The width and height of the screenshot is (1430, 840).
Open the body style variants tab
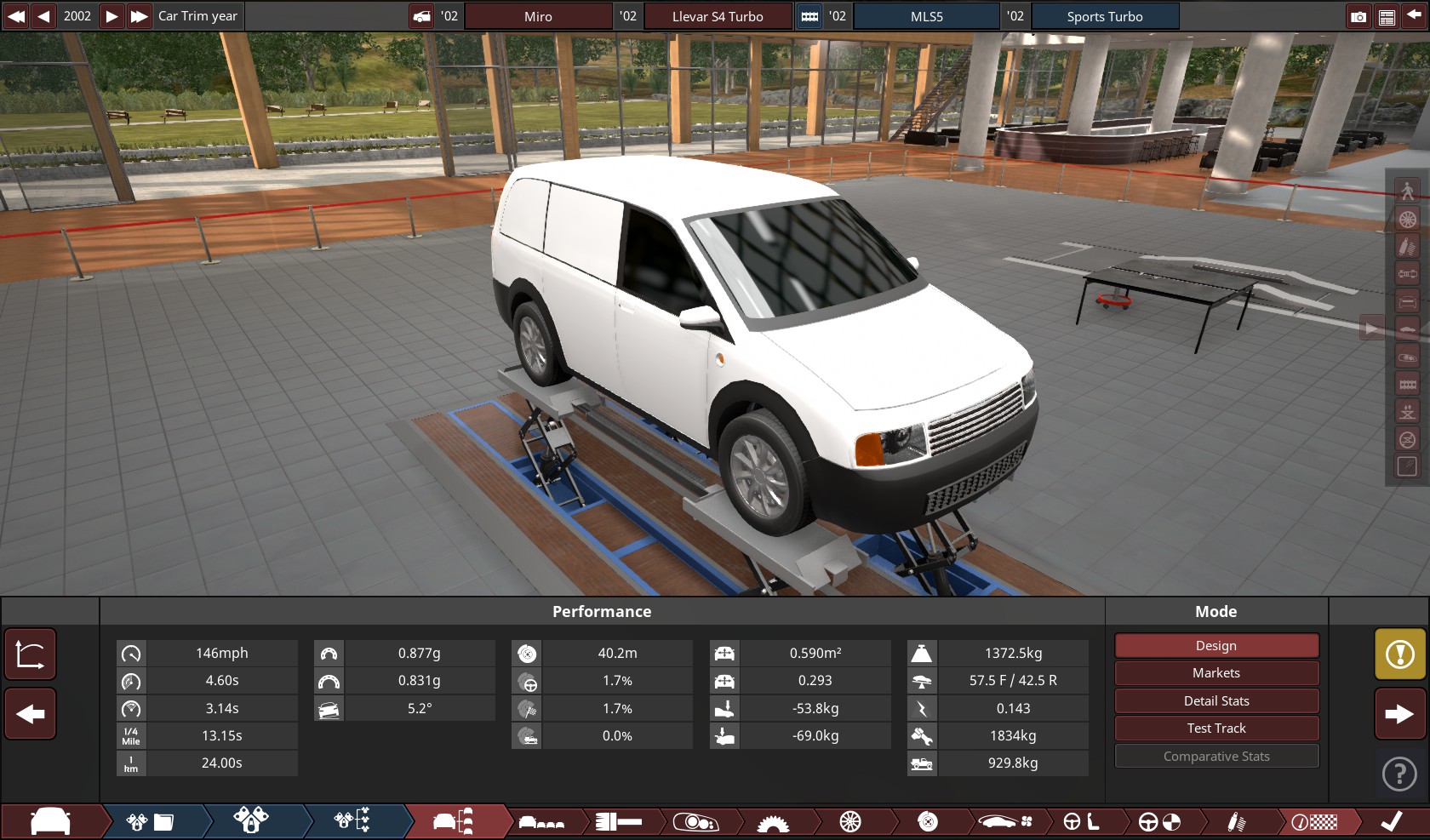[542, 821]
